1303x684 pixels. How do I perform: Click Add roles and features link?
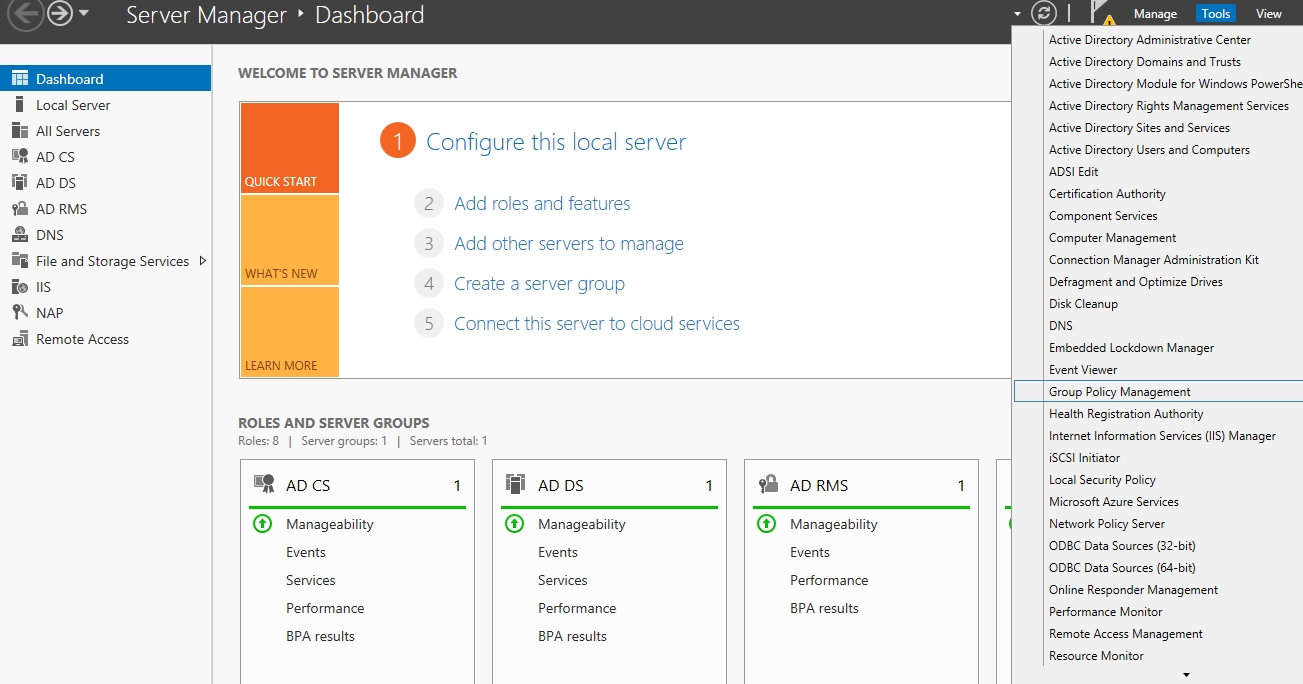click(542, 204)
